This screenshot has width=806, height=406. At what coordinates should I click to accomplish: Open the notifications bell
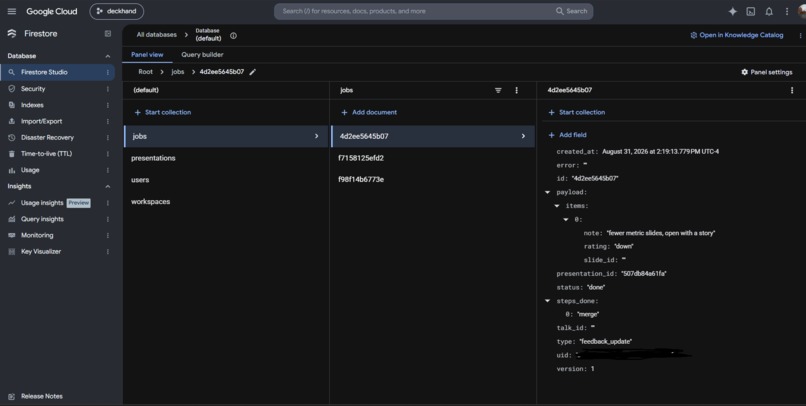769,11
